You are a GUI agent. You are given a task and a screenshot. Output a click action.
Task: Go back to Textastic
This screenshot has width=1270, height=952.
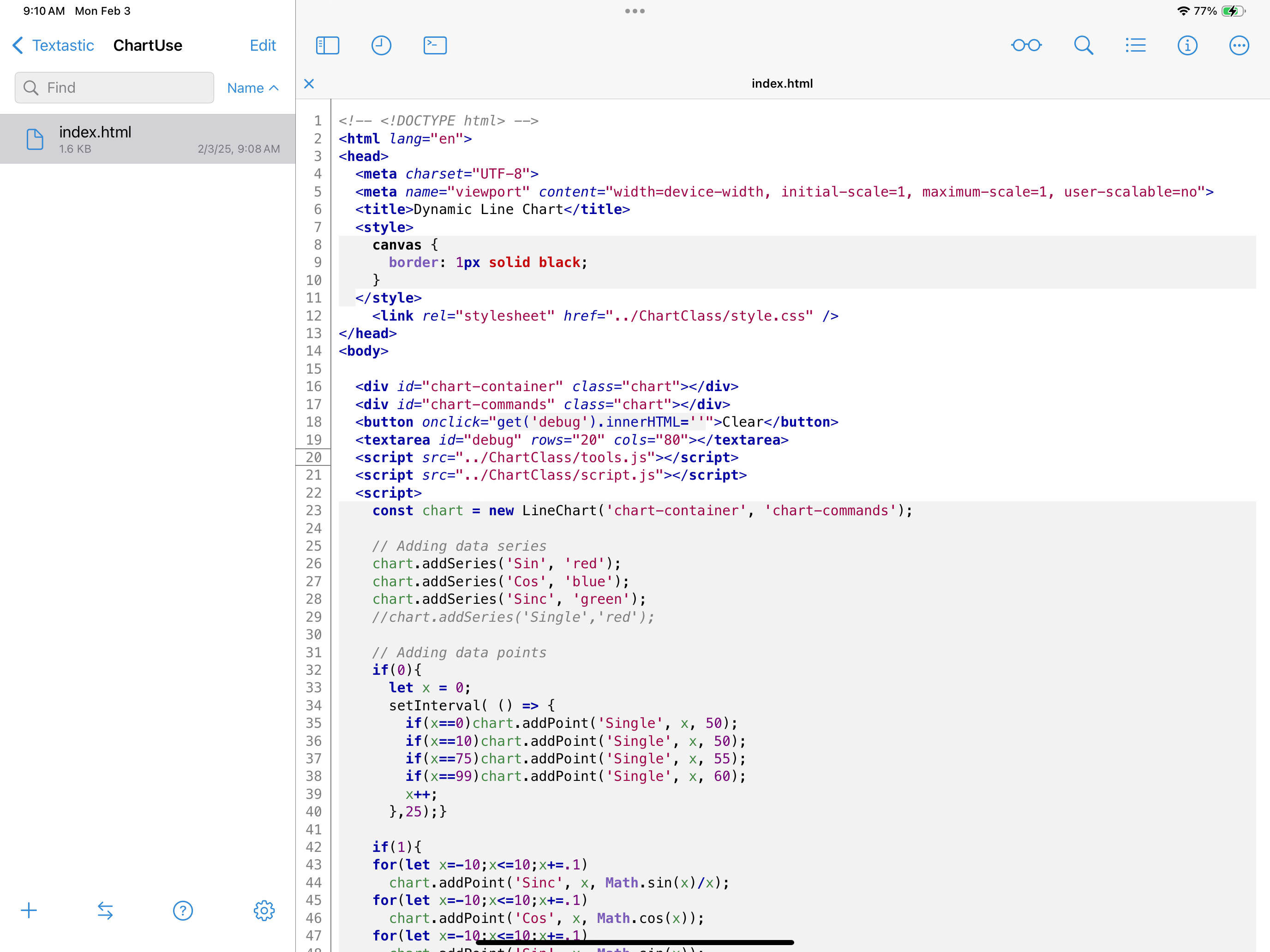(53, 45)
